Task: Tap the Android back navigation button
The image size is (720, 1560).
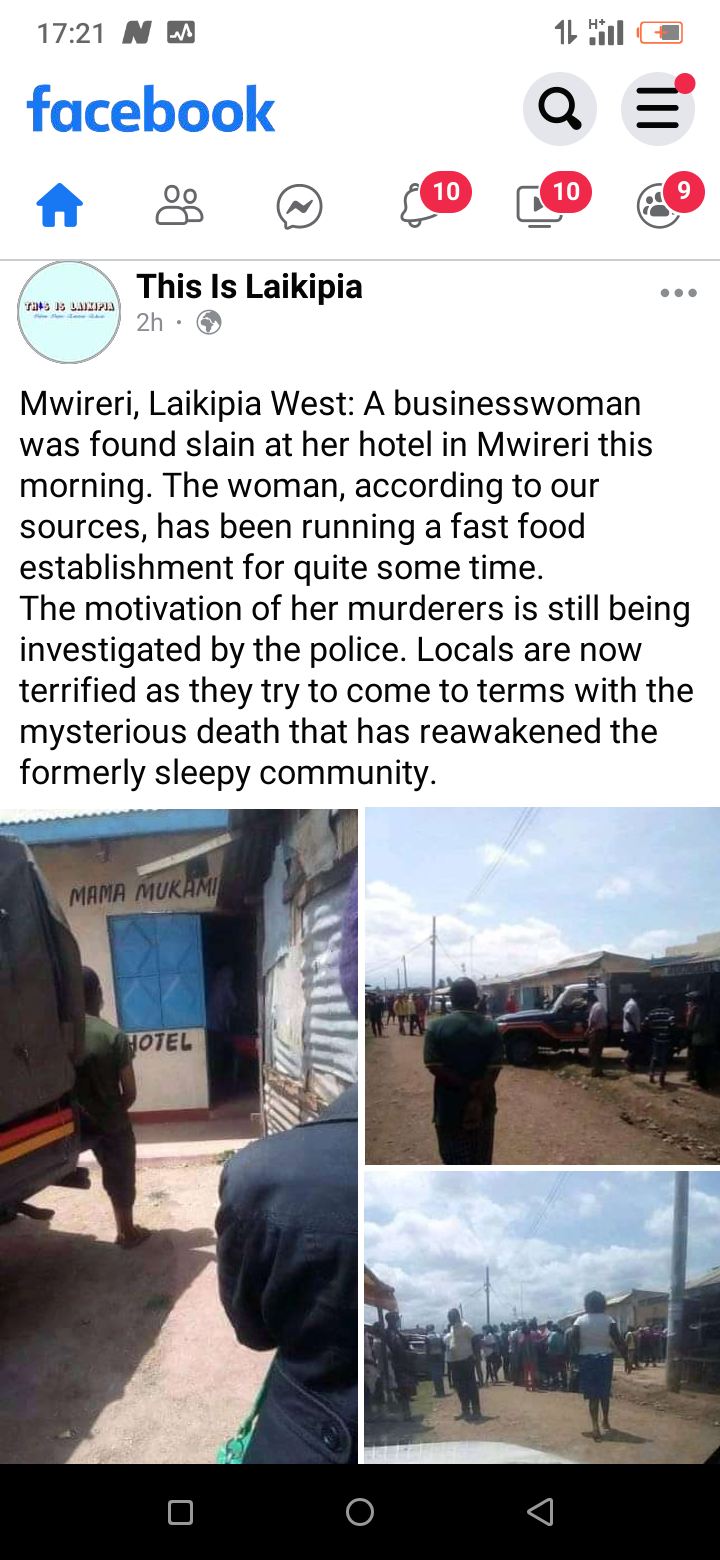Action: [x=540, y=1512]
